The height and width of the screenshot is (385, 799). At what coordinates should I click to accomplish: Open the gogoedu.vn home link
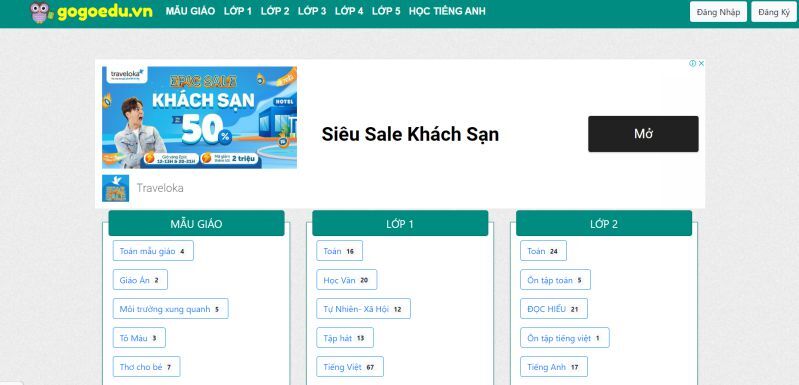click(104, 12)
